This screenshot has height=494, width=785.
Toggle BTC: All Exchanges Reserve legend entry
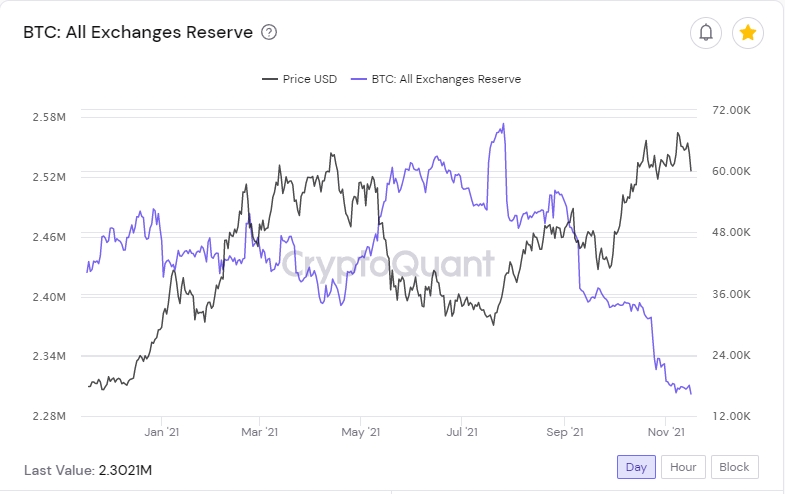point(436,79)
